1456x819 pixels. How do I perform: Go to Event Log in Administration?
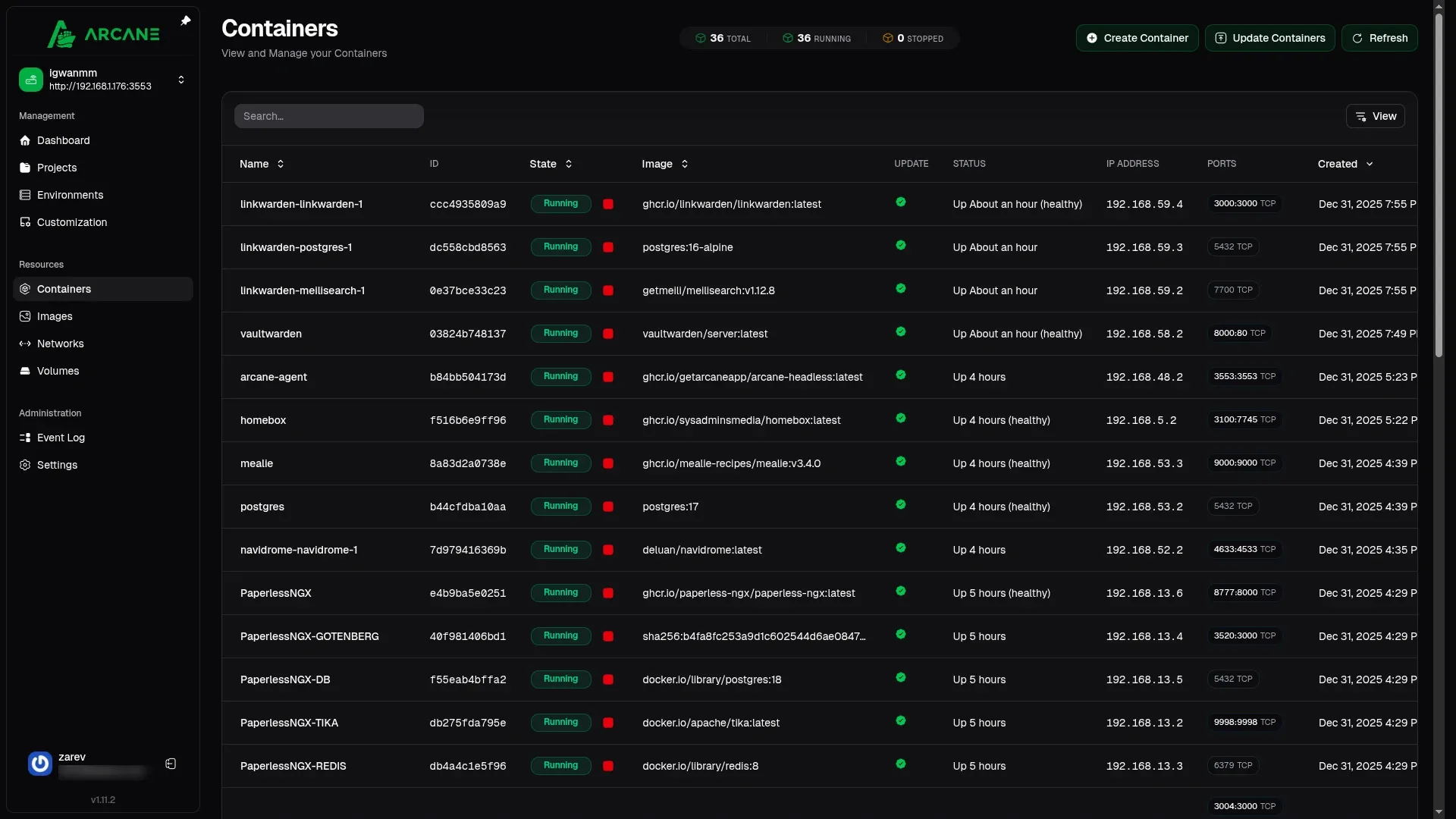61,438
